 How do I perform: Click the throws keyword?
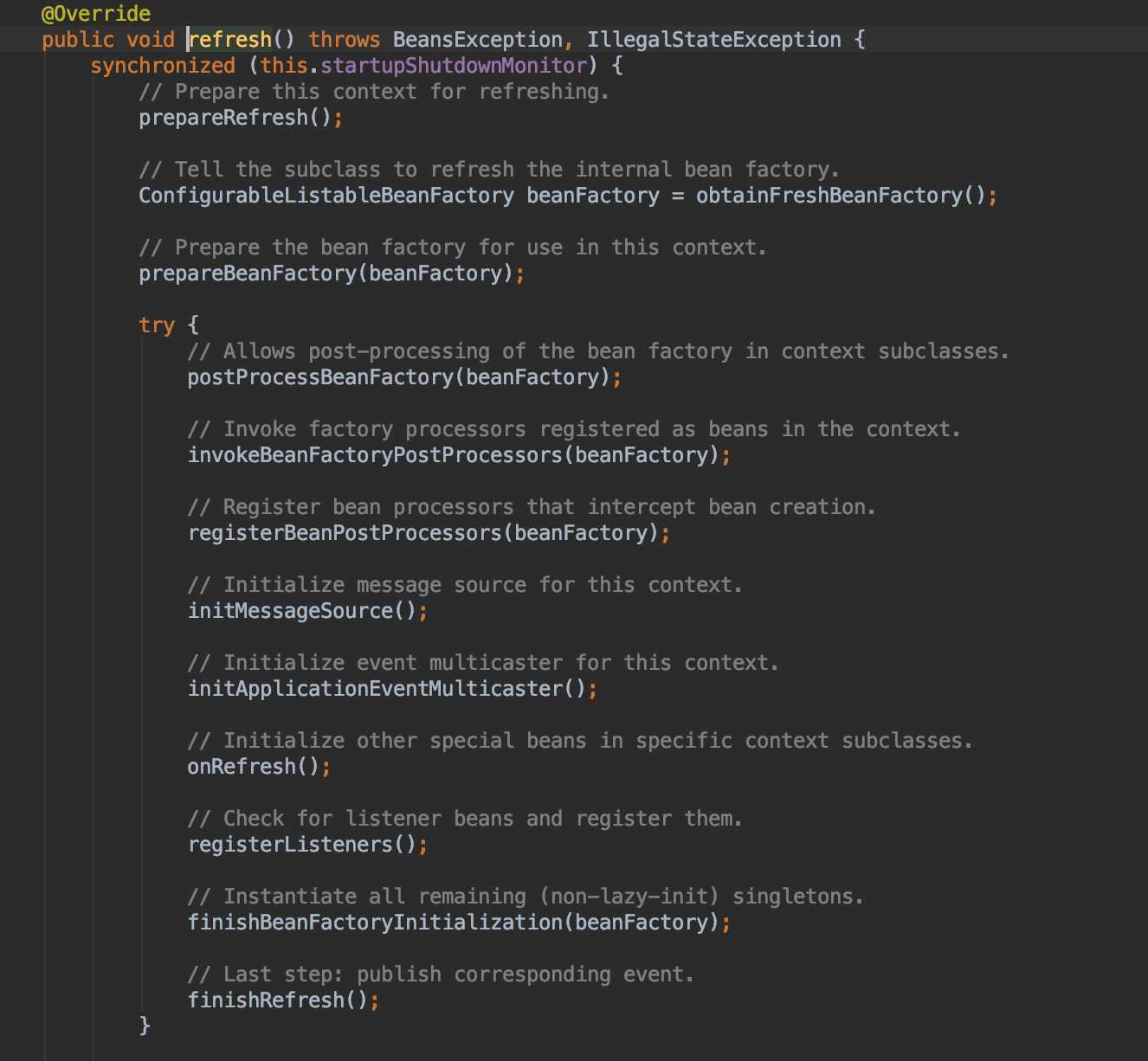point(345,40)
